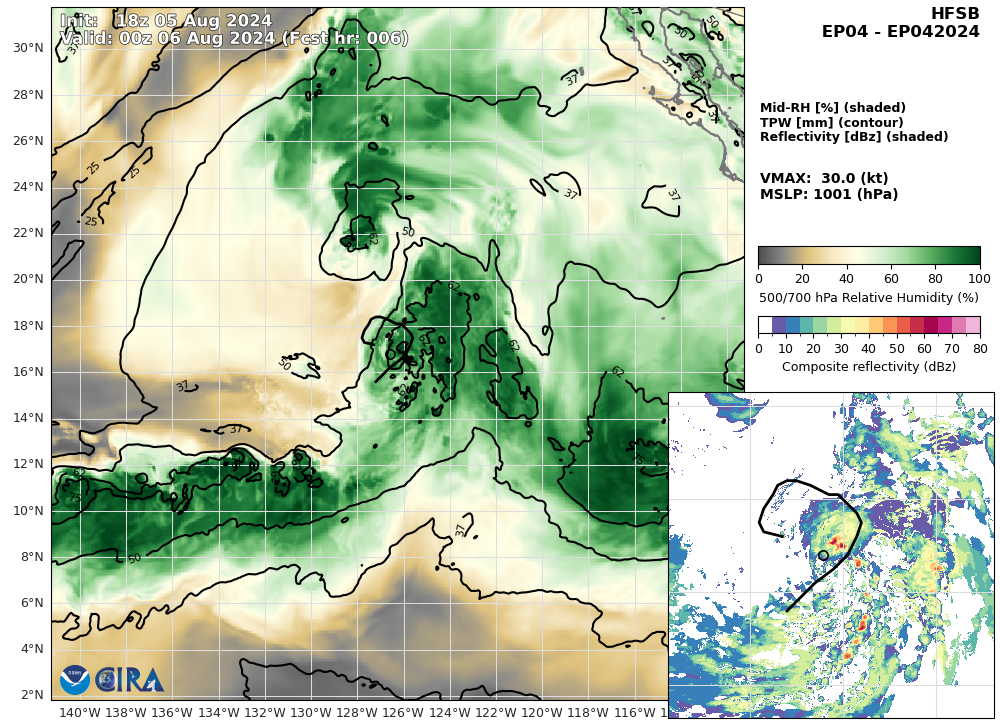Click the 16°N latitude label
Image resolution: width=1000 pixels, height=722 pixels.
[28, 372]
